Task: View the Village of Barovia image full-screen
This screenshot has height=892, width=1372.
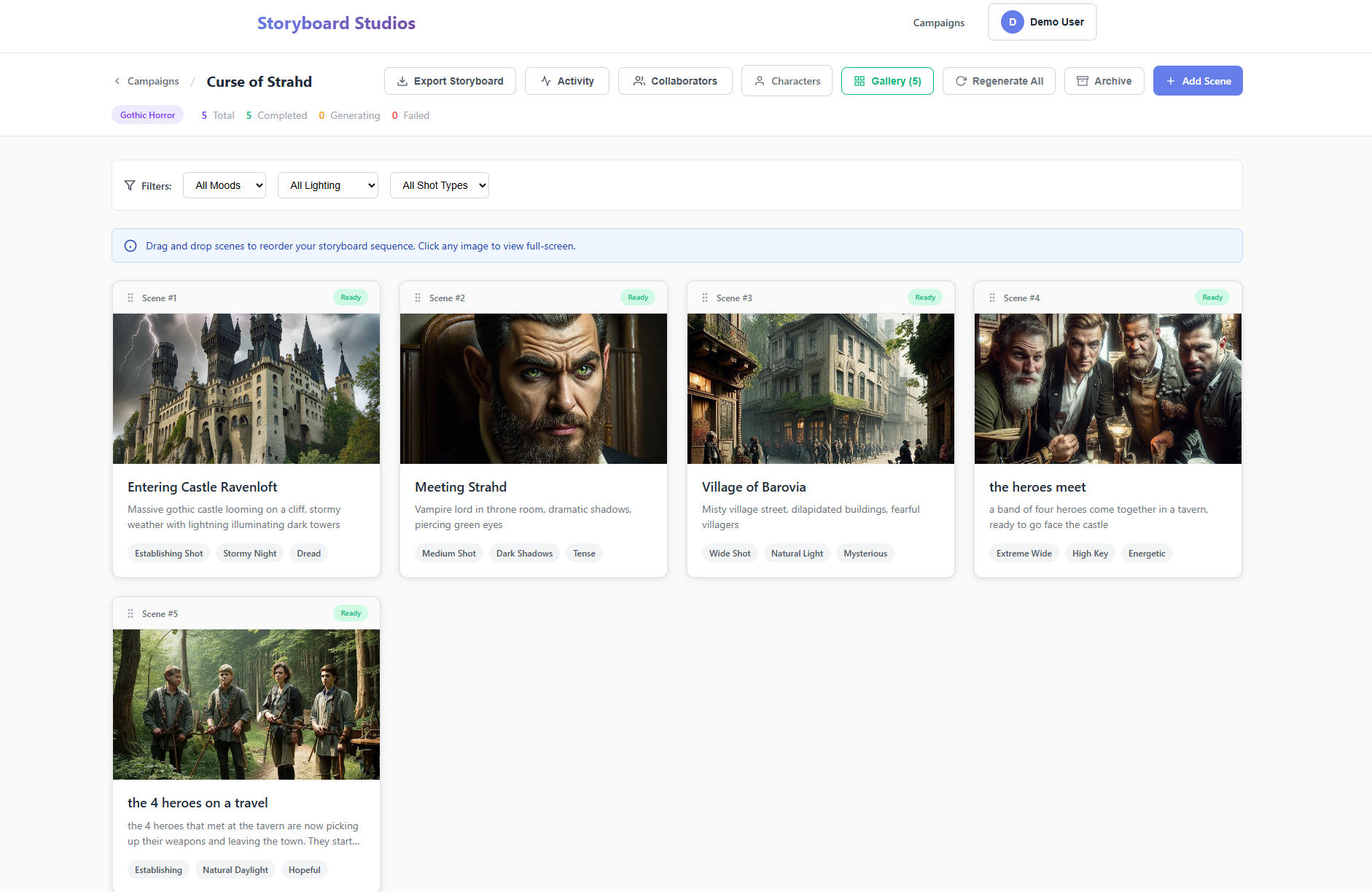Action: coord(821,389)
